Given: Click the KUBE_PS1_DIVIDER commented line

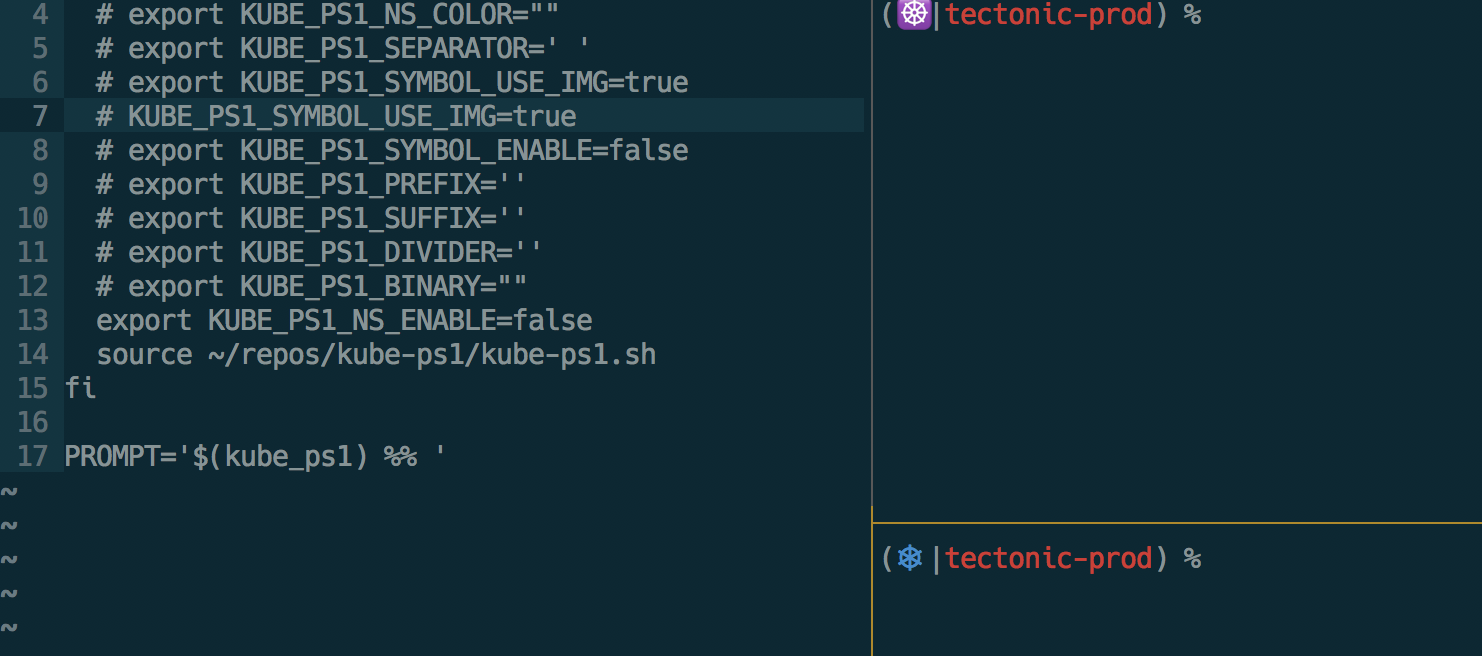Looking at the screenshot, I should coord(320,252).
